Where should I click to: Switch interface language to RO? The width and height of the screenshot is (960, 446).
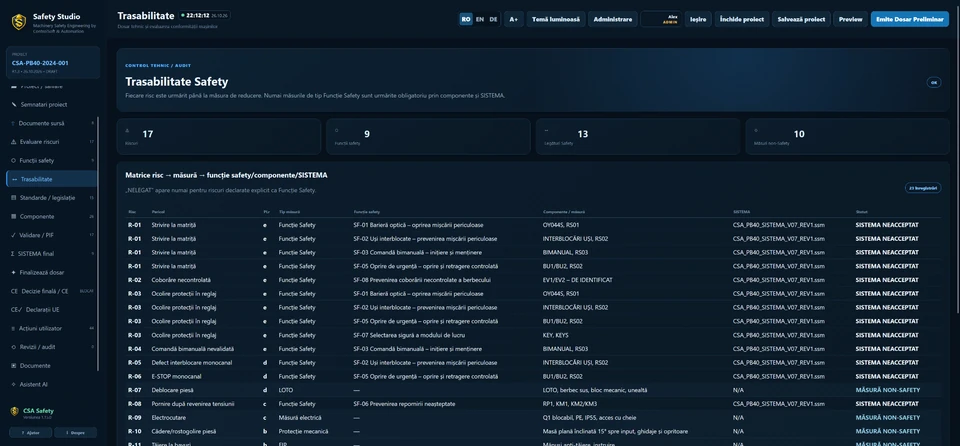coord(466,19)
